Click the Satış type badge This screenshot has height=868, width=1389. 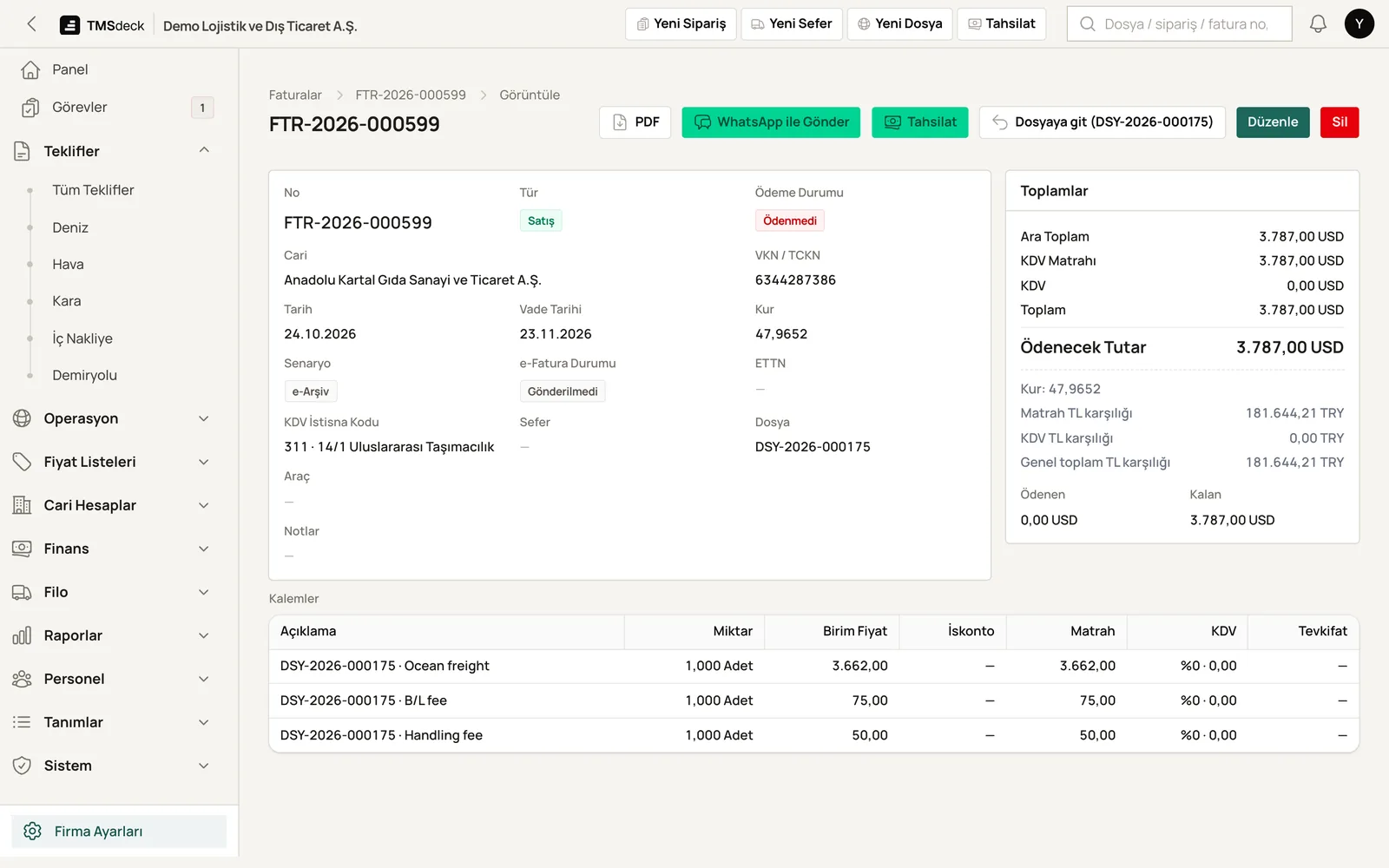pos(541,220)
